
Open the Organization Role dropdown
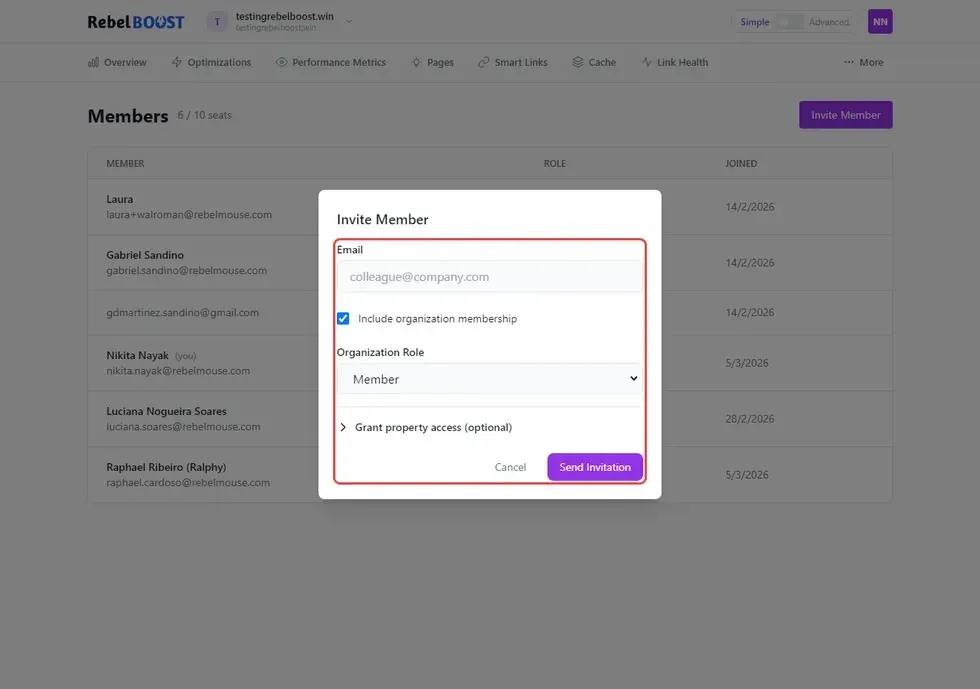(489, 379)
